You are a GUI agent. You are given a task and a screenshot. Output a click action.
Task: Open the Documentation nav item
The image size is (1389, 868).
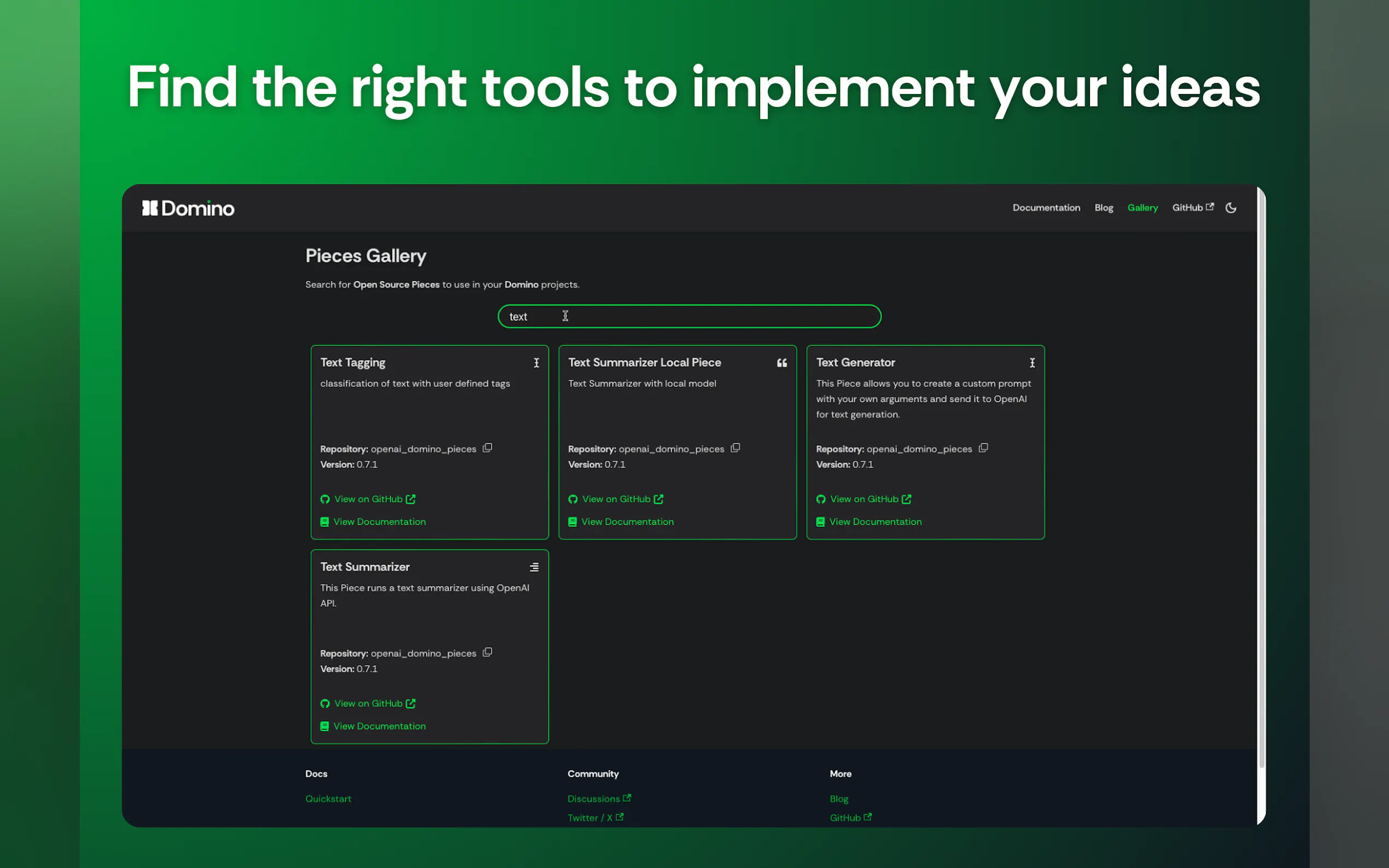pos(1046,208)
